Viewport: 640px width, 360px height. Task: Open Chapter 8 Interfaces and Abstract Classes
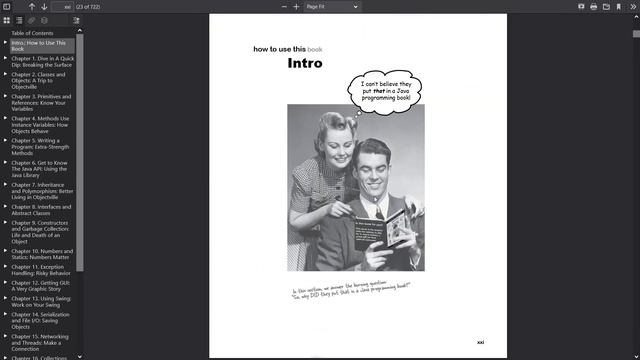click(41, 210)
